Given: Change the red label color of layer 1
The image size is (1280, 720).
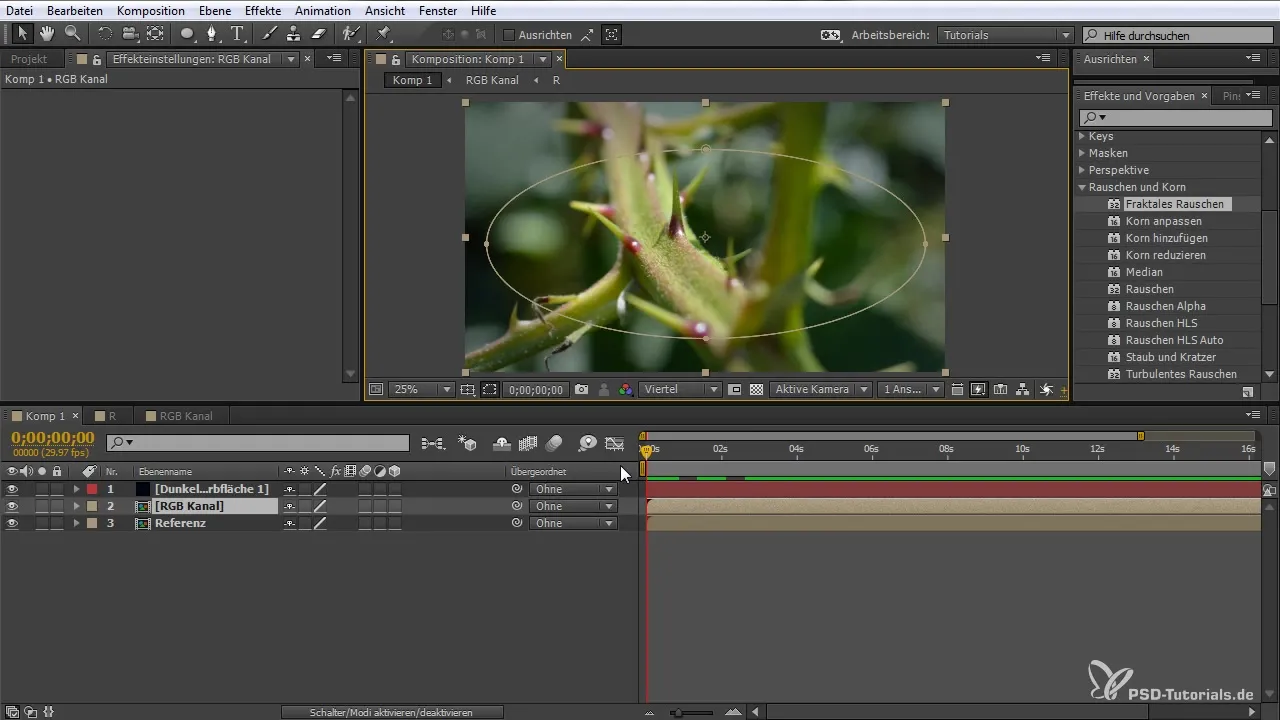Looking at the screenshot, I should click(x=92, y=489).
